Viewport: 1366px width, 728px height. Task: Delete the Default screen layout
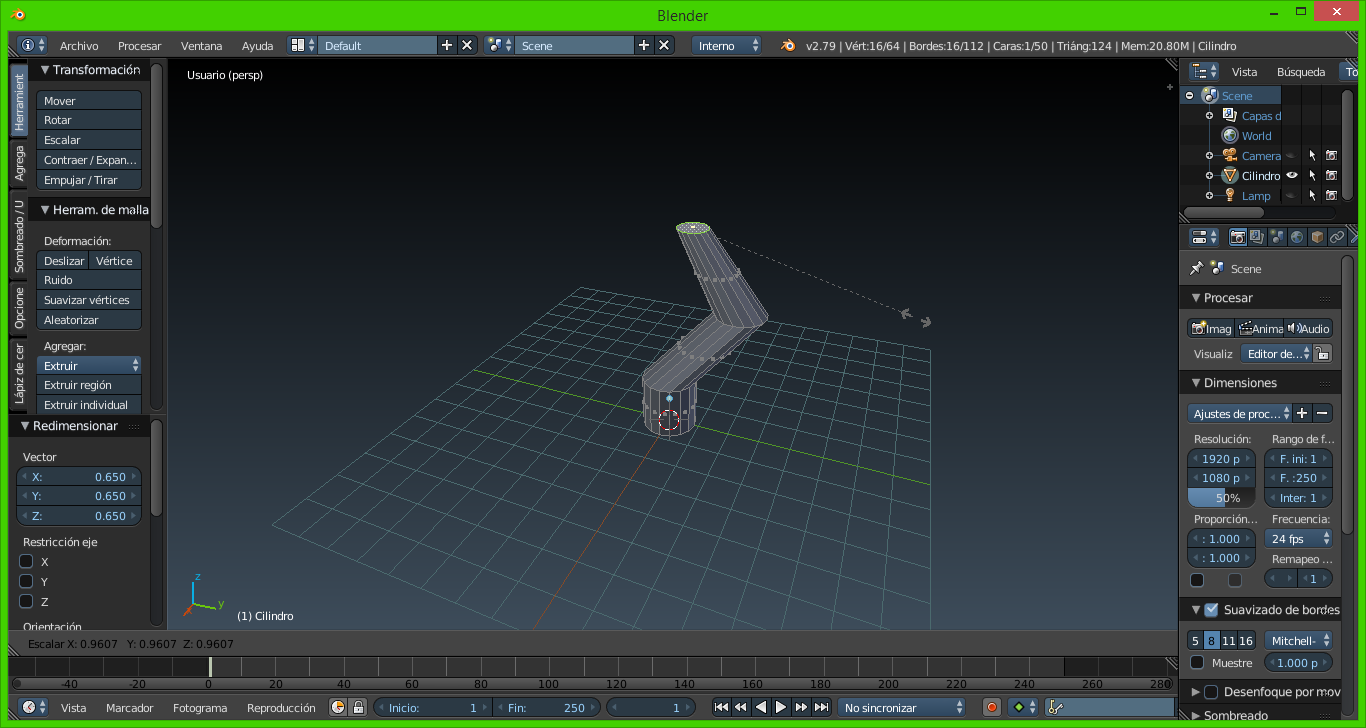click(466, 46)
